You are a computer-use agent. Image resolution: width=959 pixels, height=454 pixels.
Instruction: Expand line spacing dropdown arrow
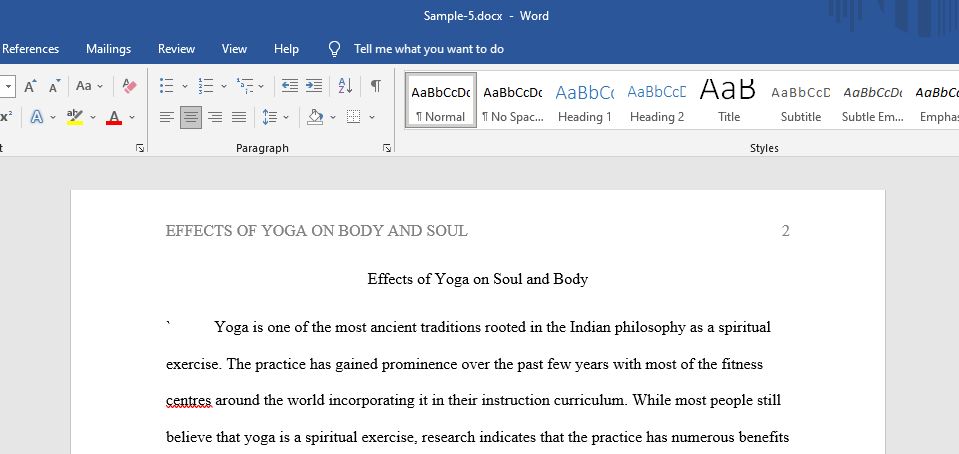pyautogui.click(x=286, y=117)
